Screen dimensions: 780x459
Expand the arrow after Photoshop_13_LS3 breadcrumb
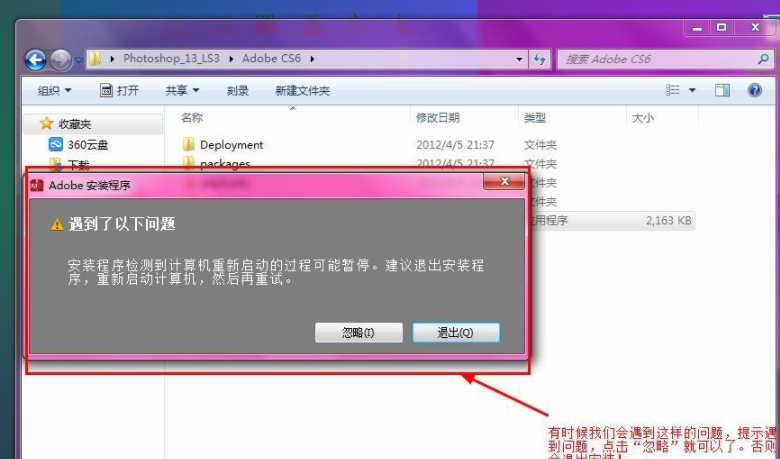[x=231, y=59]
